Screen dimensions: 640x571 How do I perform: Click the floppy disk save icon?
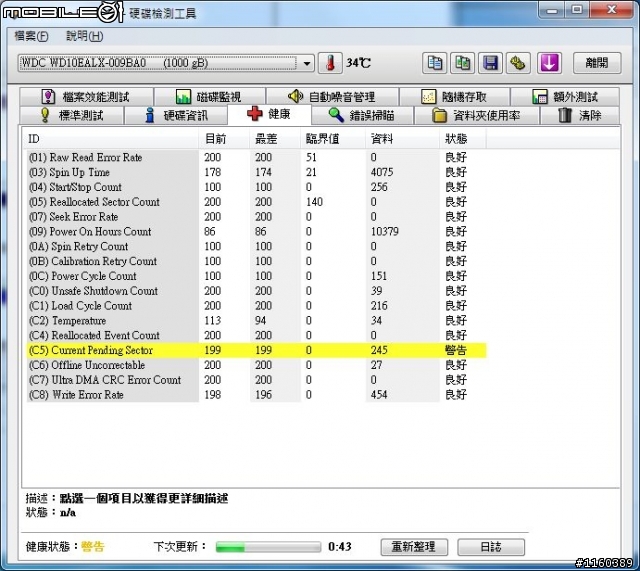[x=490, y=63]
